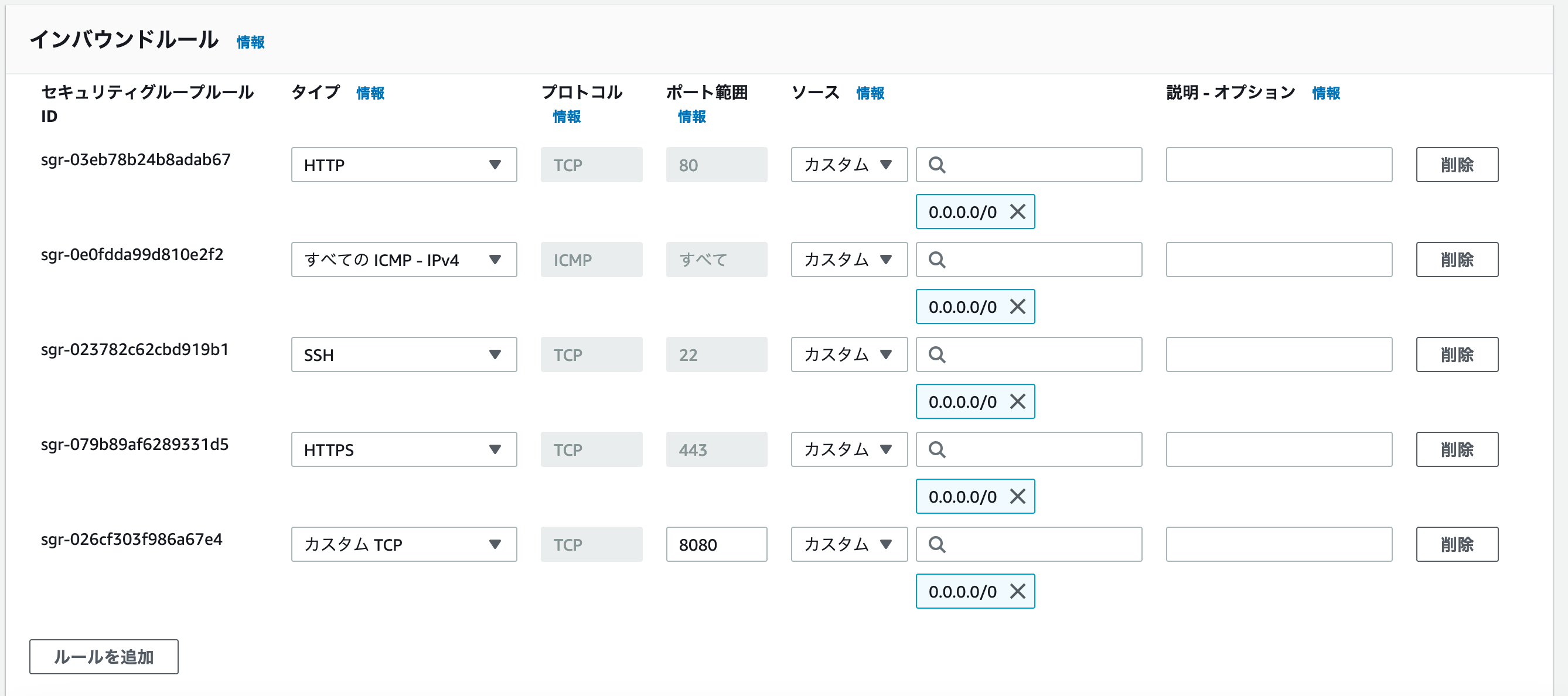Image resolution: width=1568 pixels, height=696 pixels.
Task: Delete the SSH rule with the 削除 button
Action: (1457, 354)
